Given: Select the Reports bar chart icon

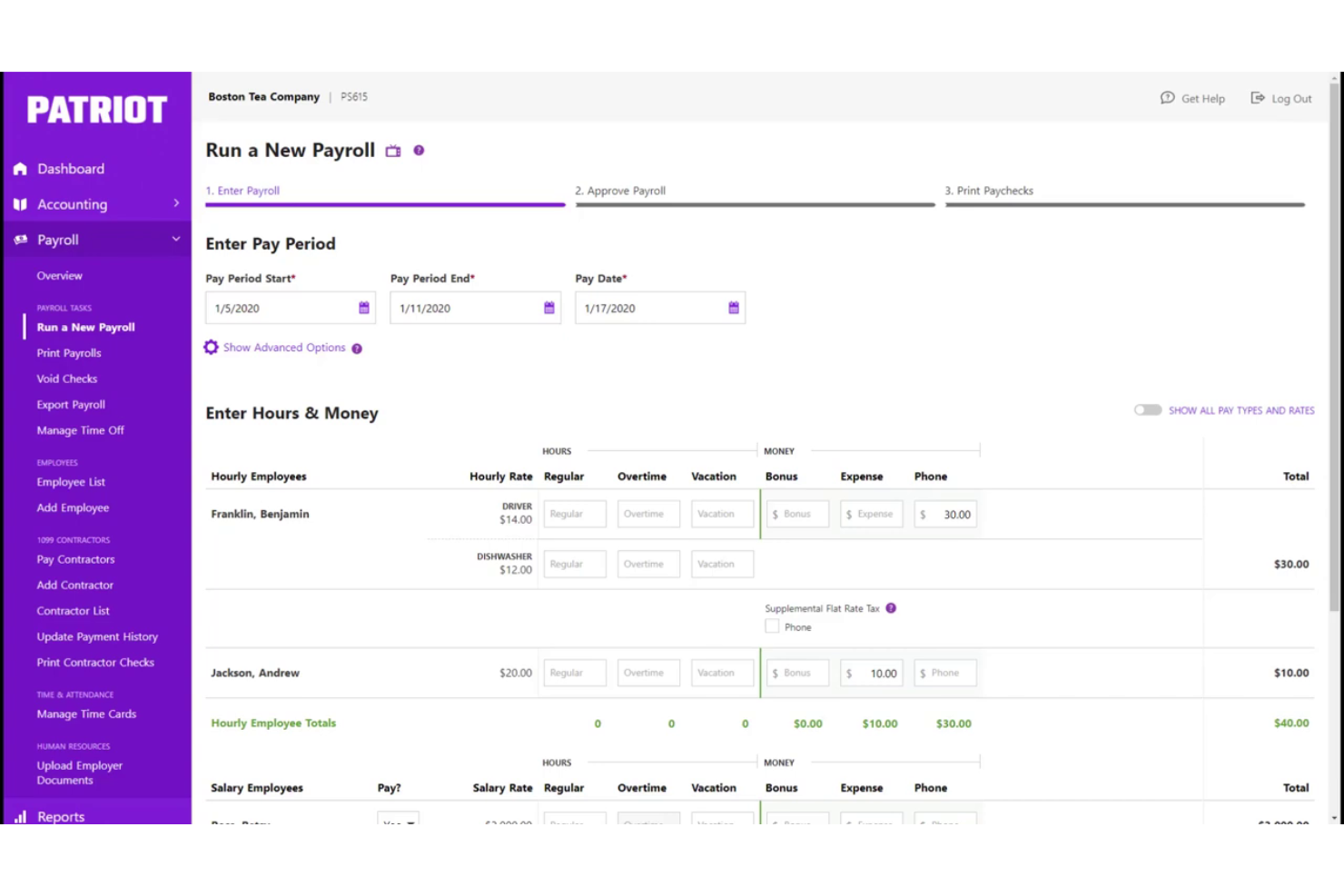Looking at the screenshot, I should (x=19, y=815).
